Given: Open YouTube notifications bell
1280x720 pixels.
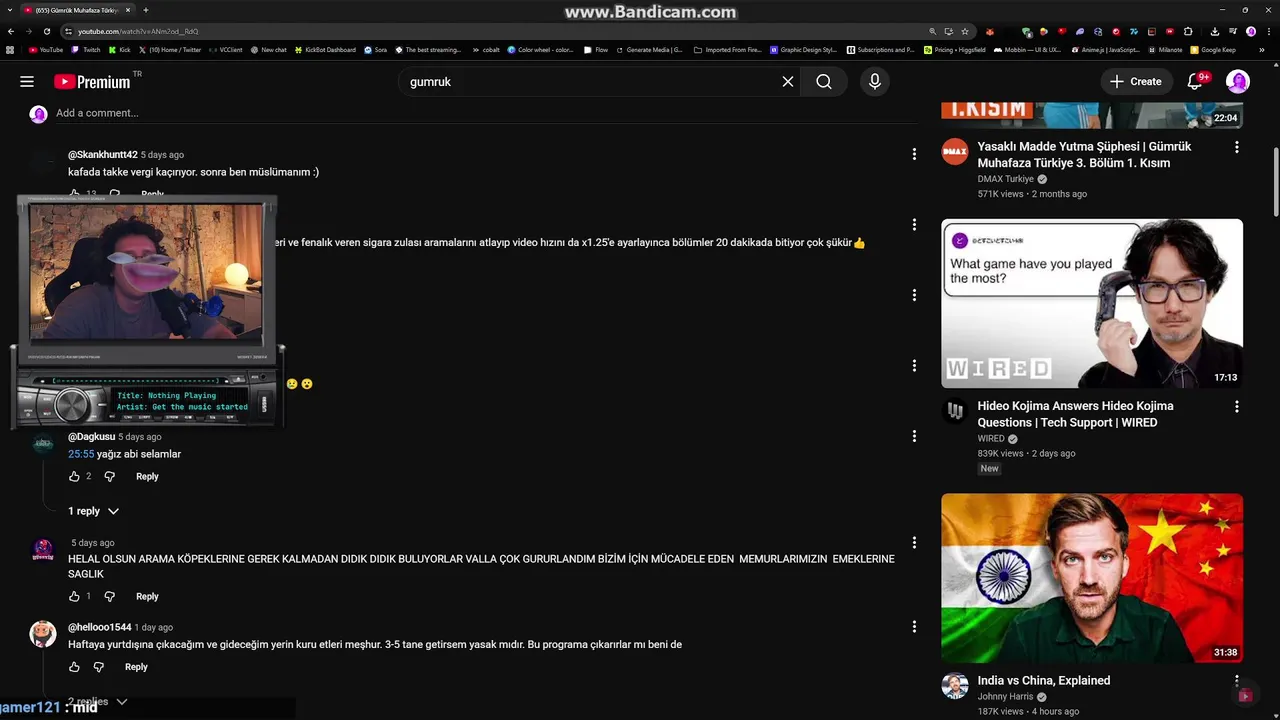Looking at the screenshot, I should 1195,82.
